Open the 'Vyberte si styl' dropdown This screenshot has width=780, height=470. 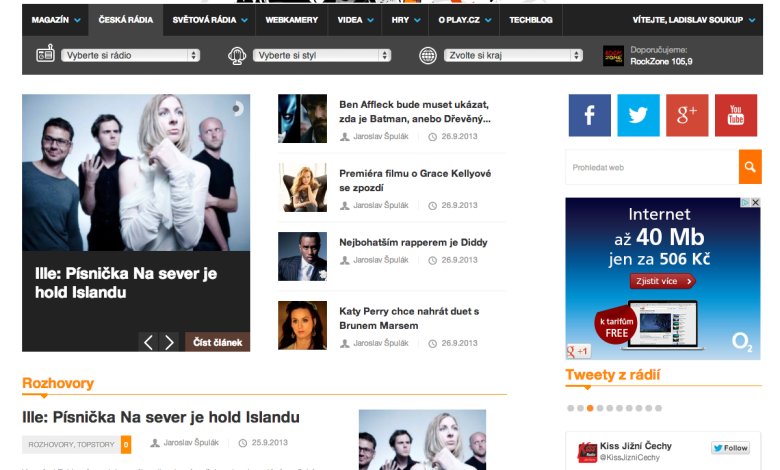point(321,56)
